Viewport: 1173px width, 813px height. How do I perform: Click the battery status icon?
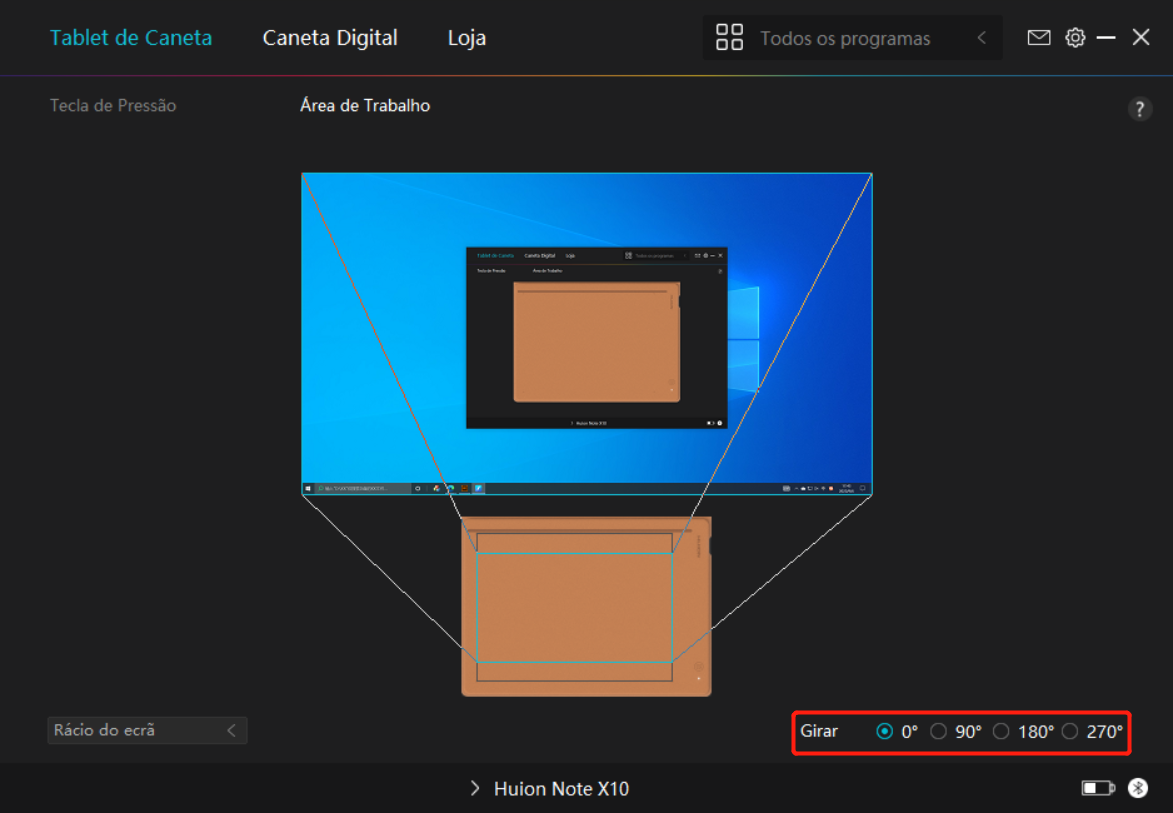click(x=1097, y=789)
